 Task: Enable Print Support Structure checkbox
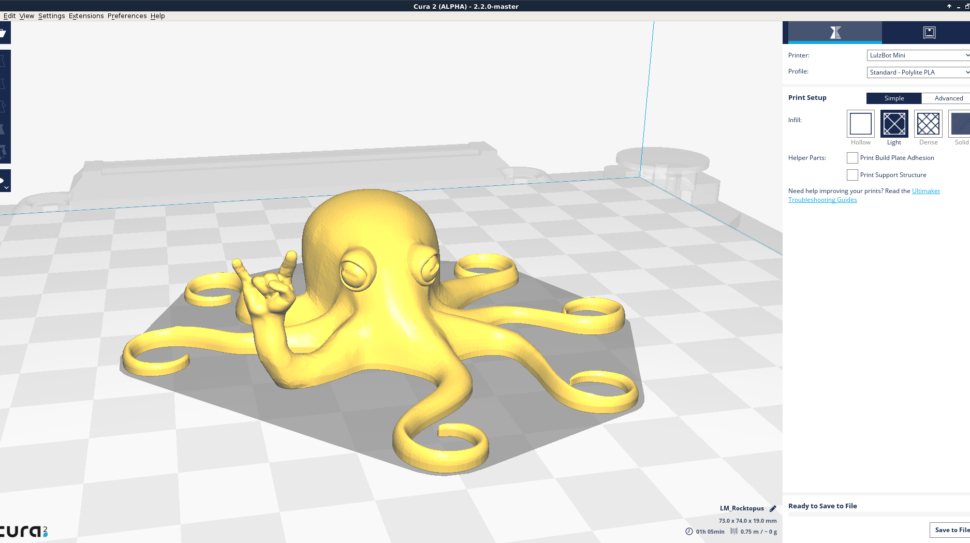(x=852, y=175)
